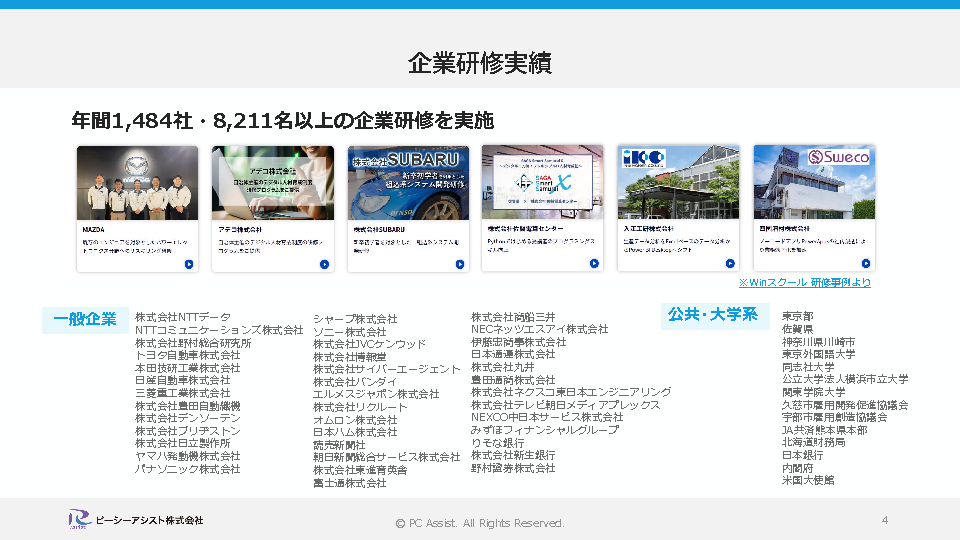Click the Sweco logo badge on the last card
Screen dimensions: 960x540
(x=838, y=158)
